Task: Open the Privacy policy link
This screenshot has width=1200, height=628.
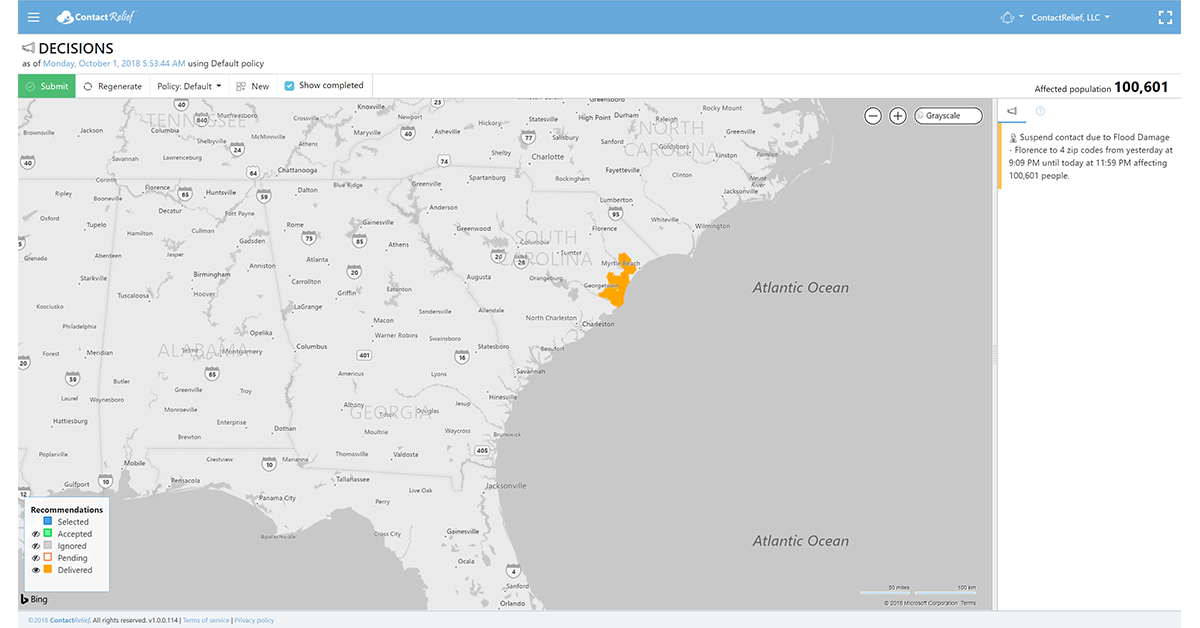Action: tap(254, 620)
